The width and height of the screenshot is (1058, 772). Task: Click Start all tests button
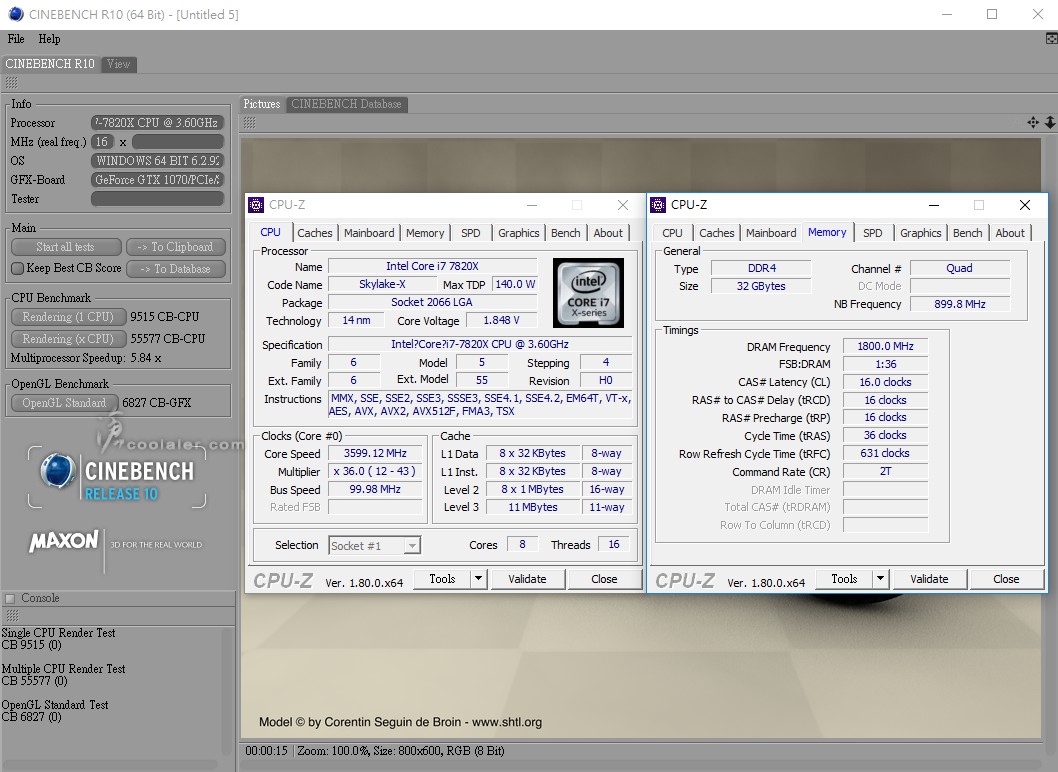66,247
